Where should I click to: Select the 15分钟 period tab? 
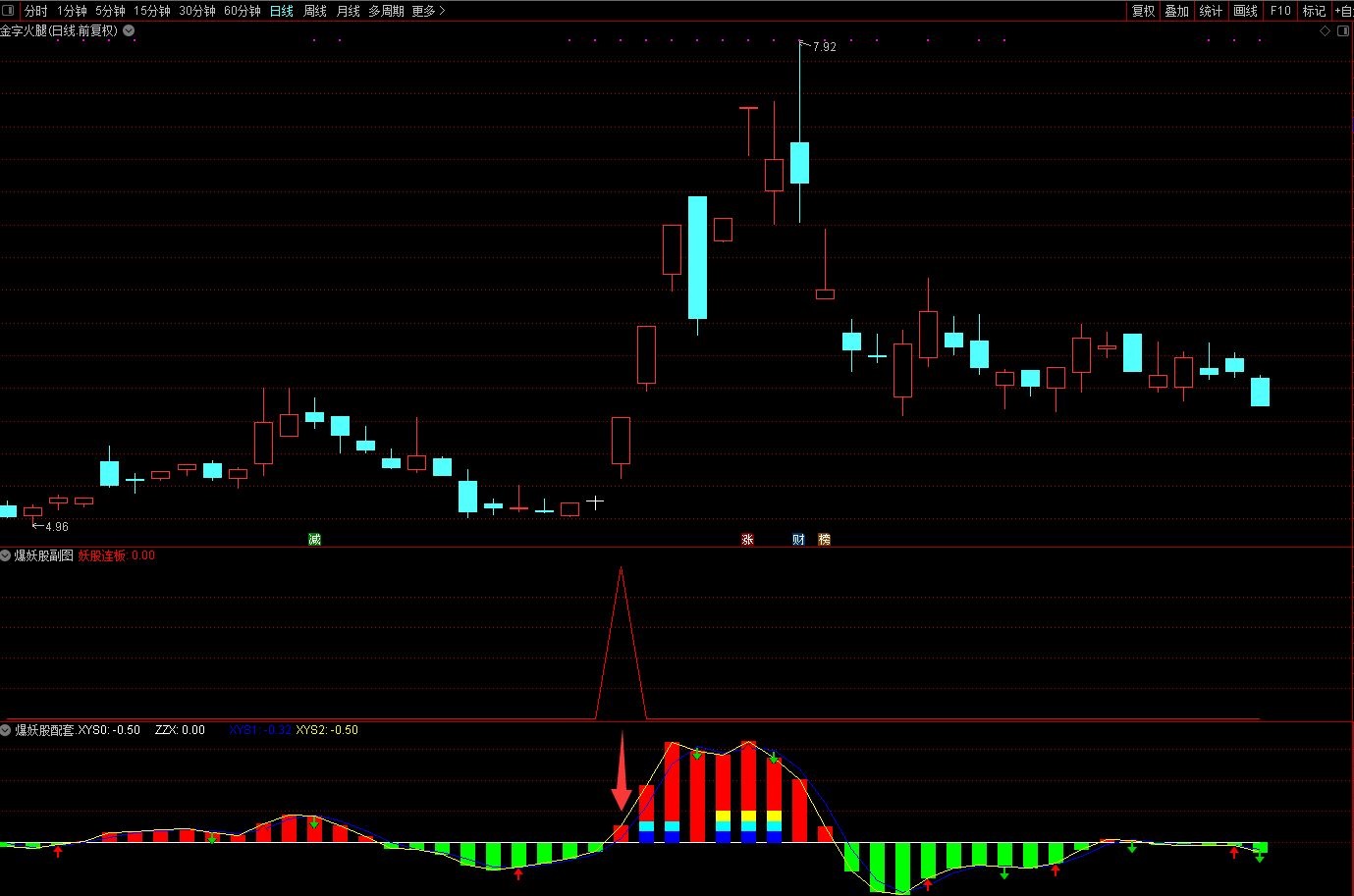pos(152,11)
